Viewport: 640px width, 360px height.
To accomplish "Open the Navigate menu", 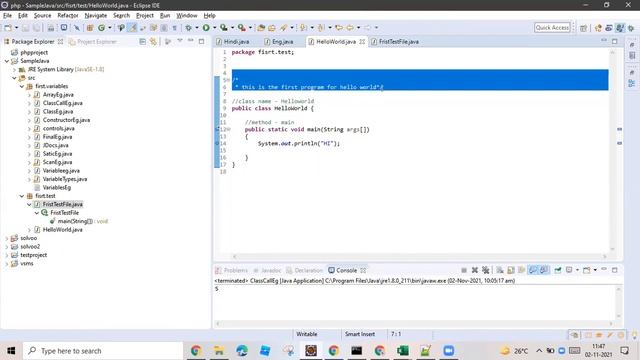I will [x=96, y=16].
